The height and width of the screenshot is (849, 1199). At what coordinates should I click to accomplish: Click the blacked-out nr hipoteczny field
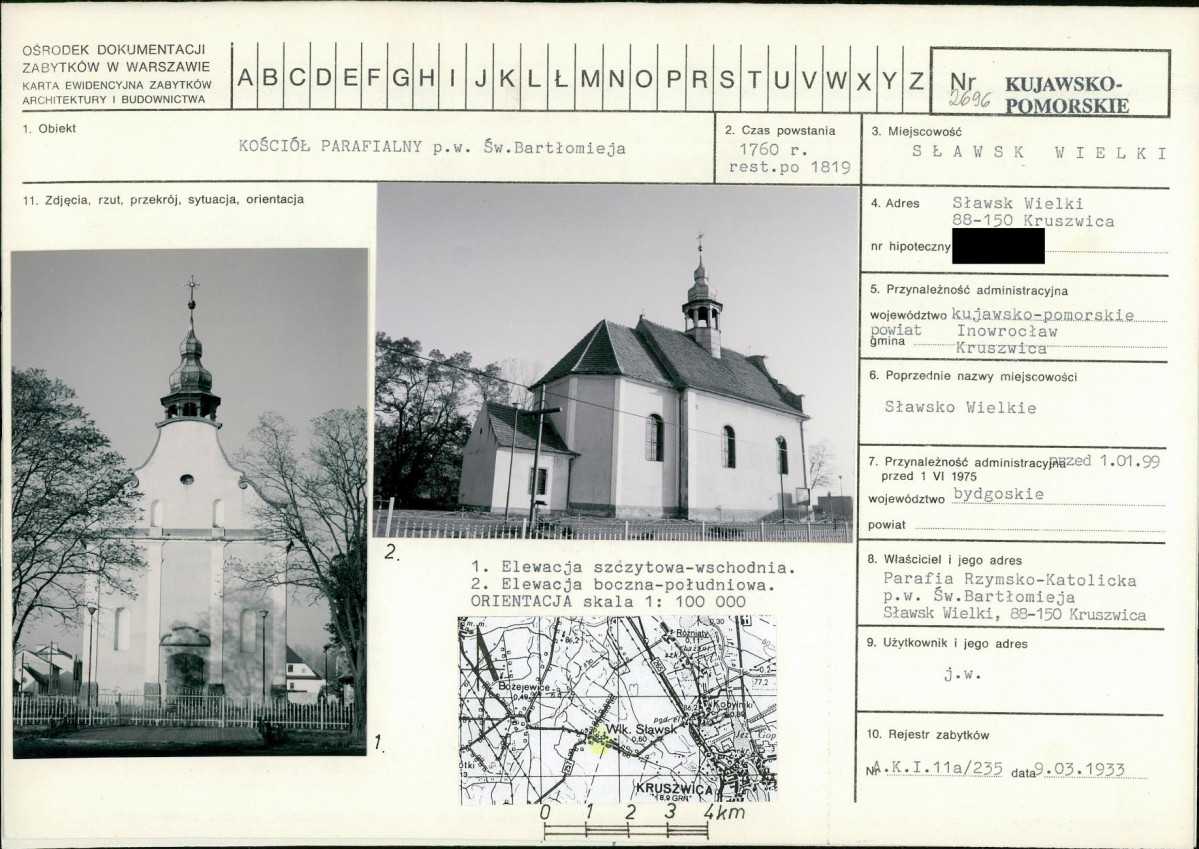pyautogui.click(x=998, y=246)
